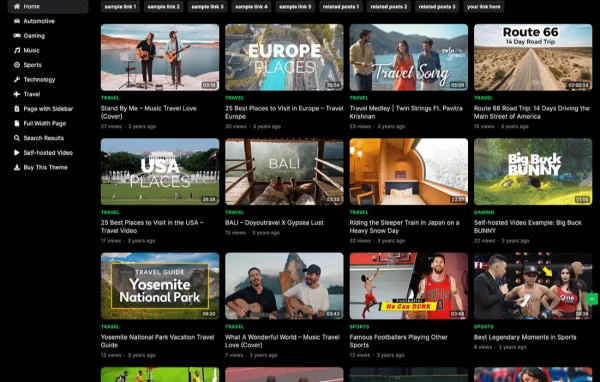Click title 'Yosemite National Park Vacation Travel Guide'

click(157, 341)
